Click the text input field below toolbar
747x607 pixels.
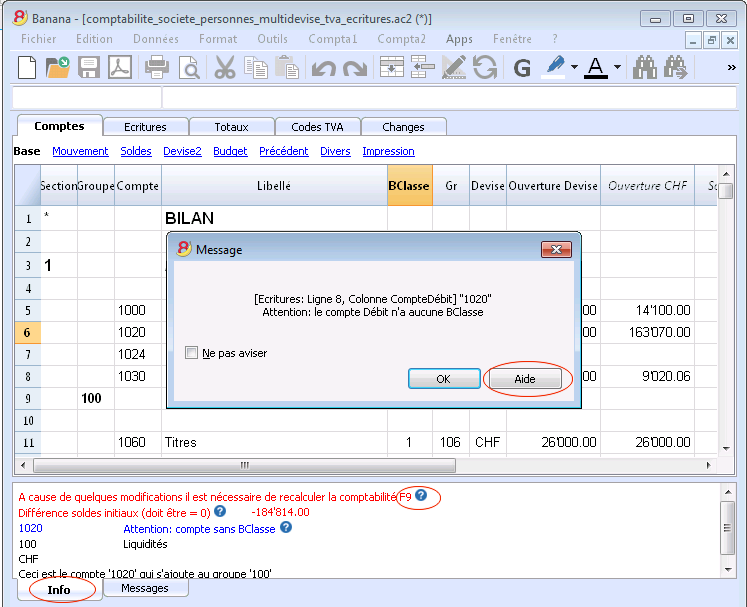449,98
